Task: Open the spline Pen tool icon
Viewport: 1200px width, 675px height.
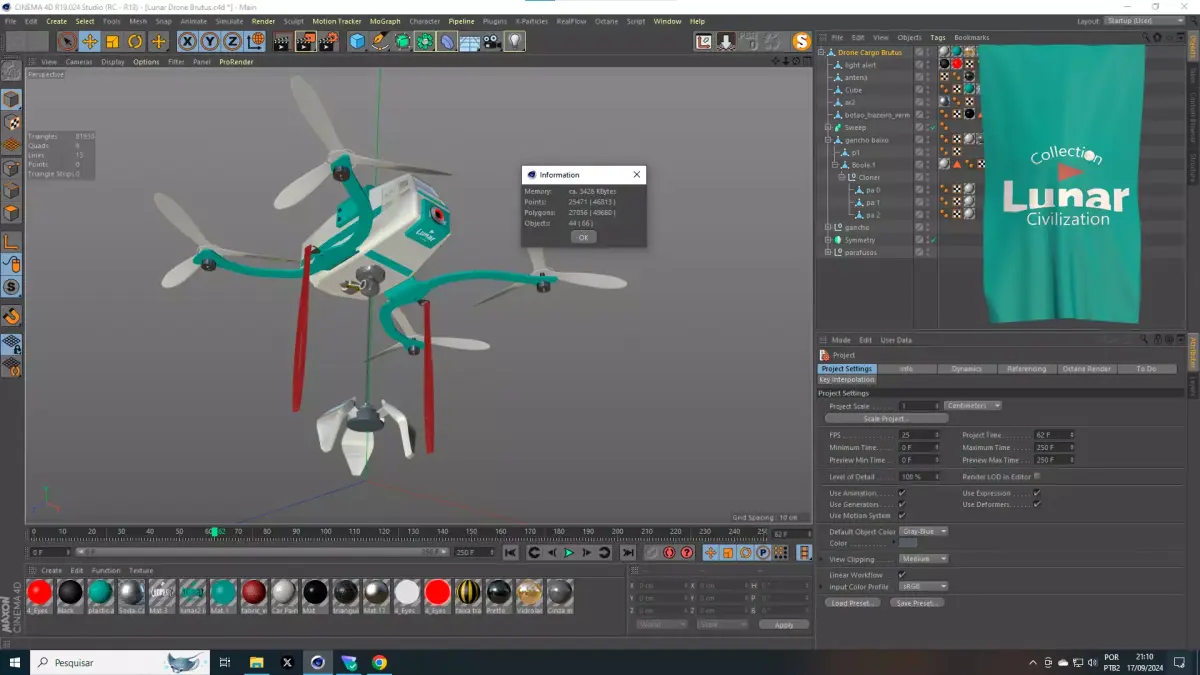Action: pos(380,41)
